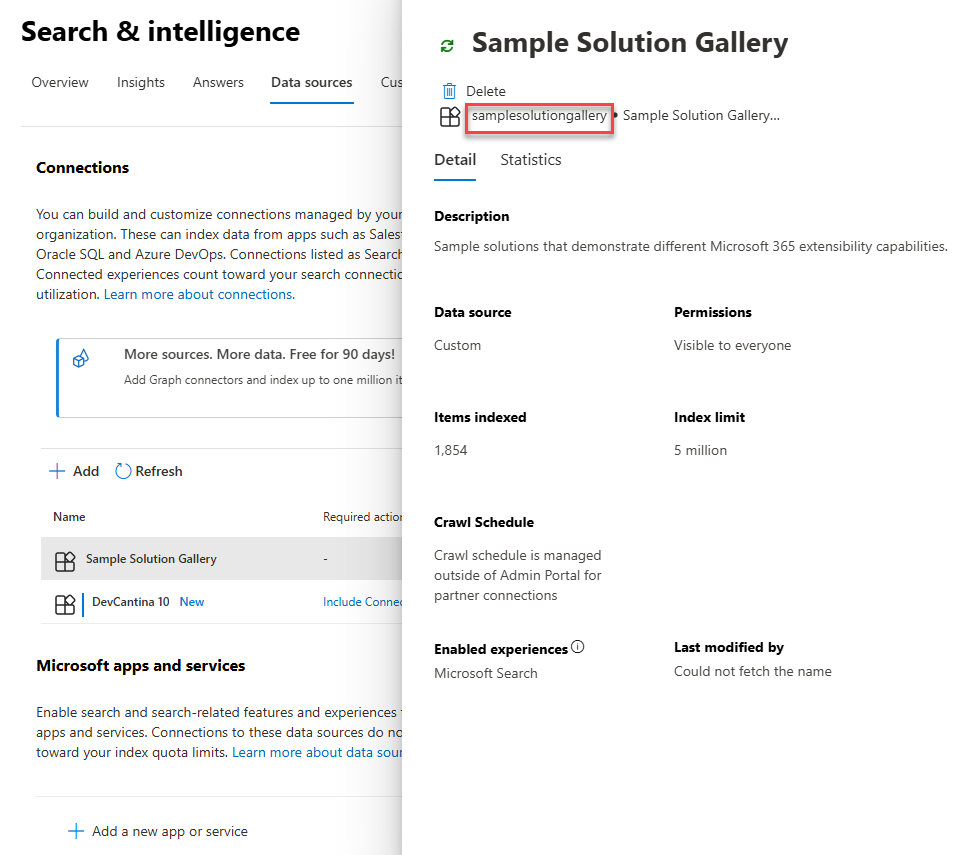This screenshot has width=970, height=855.
Task: Click the connector icon next to samplesolutiongallery
Action: pyautogui.click(x=450, y=116)
